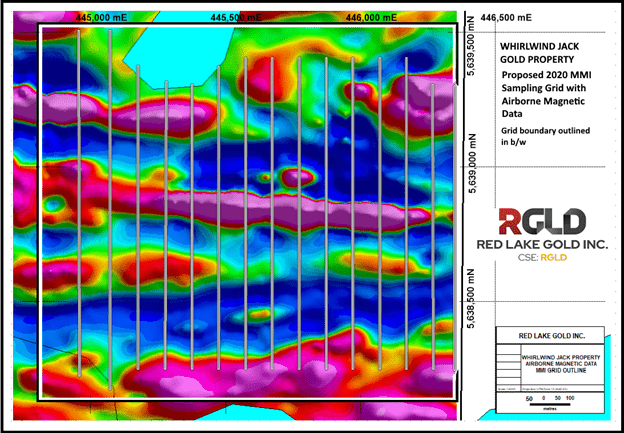Click the red R in the RGLD logo
This screenshot has height=433, width=624.
[x=510, y=222]
